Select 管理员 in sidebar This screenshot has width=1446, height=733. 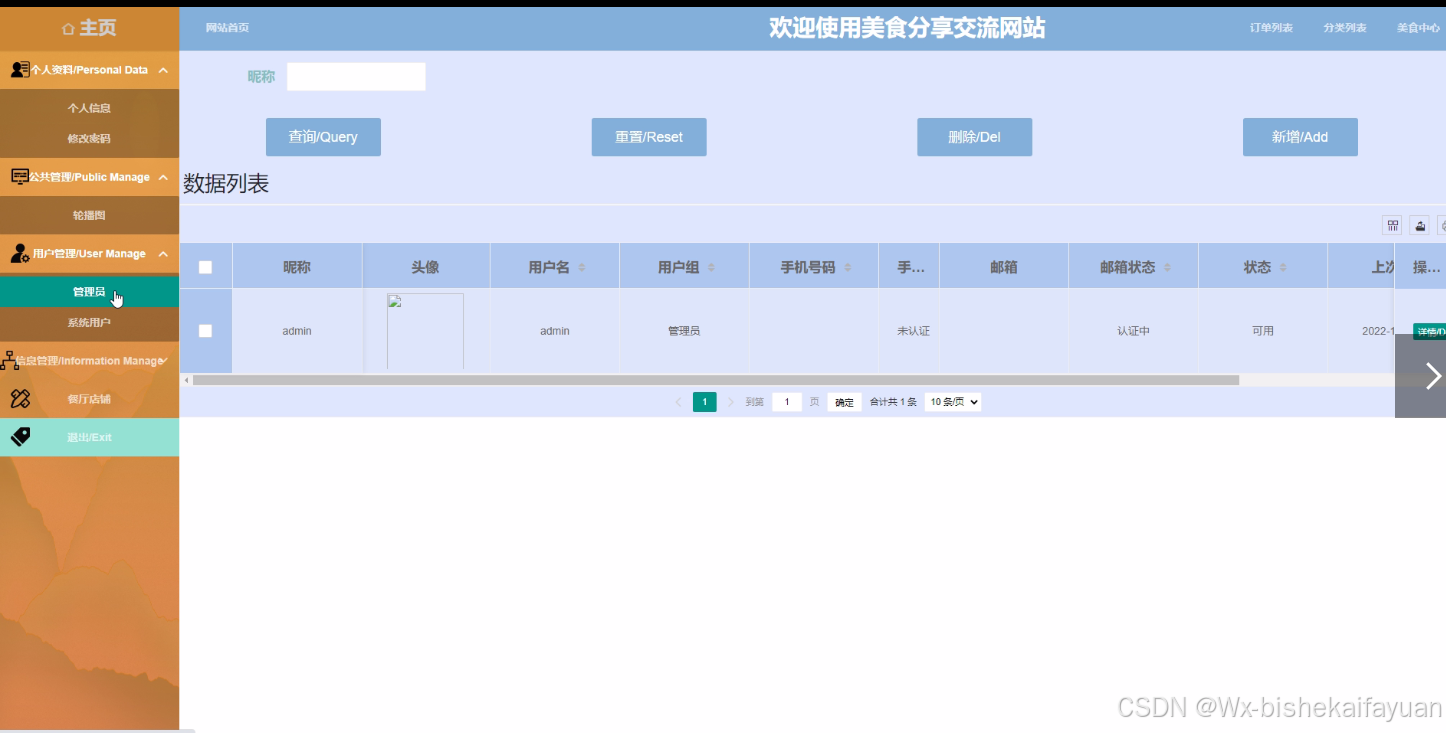[89, 292]
